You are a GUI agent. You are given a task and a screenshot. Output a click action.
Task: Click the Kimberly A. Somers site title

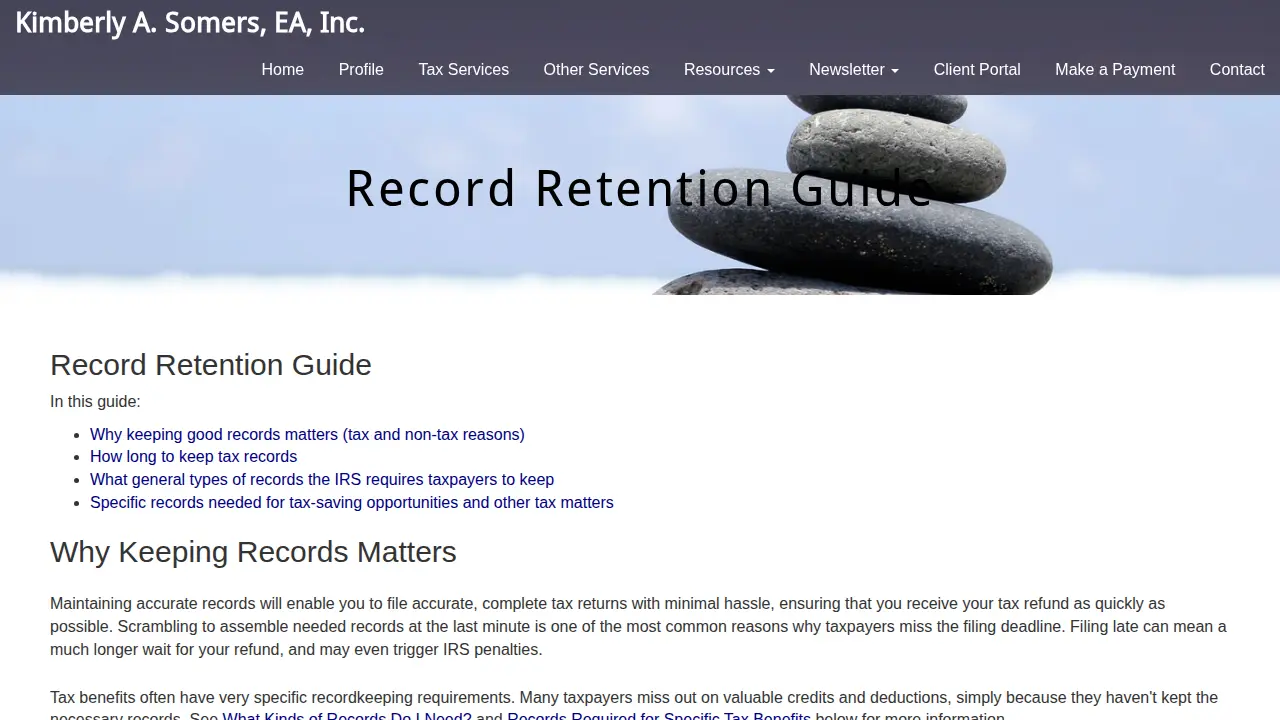pyautogui.click(x=190, y=23)
